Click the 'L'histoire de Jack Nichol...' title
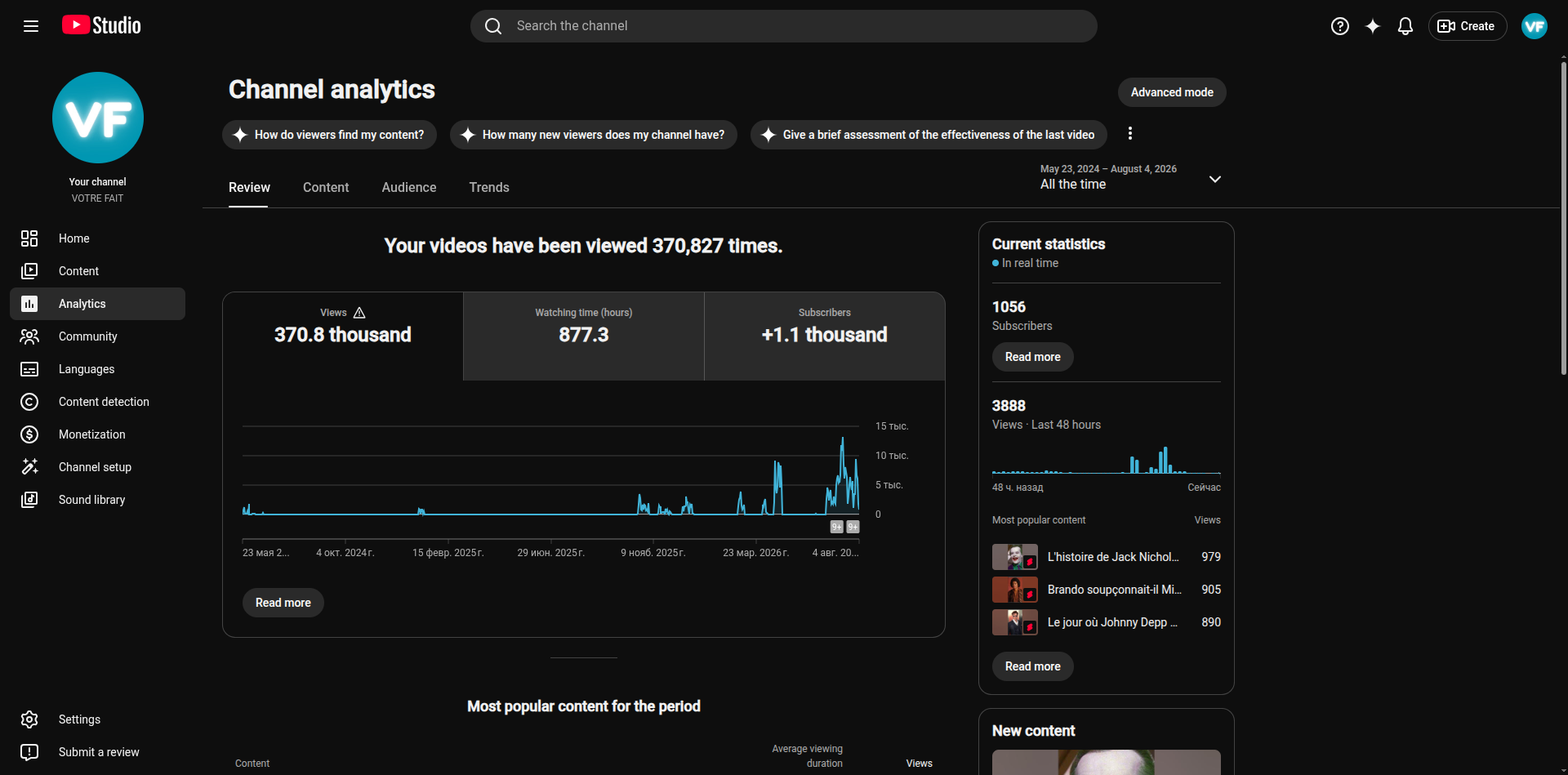 point(1113,557)
